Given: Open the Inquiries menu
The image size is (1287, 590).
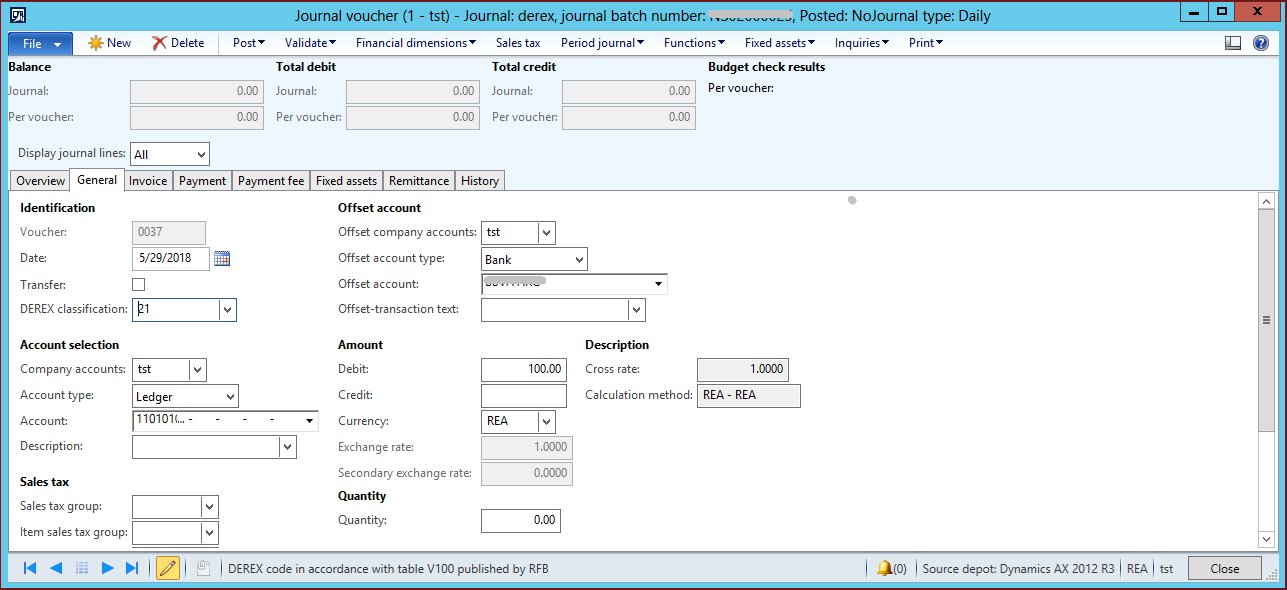Looking at the screenshot, I should [862, 43].
